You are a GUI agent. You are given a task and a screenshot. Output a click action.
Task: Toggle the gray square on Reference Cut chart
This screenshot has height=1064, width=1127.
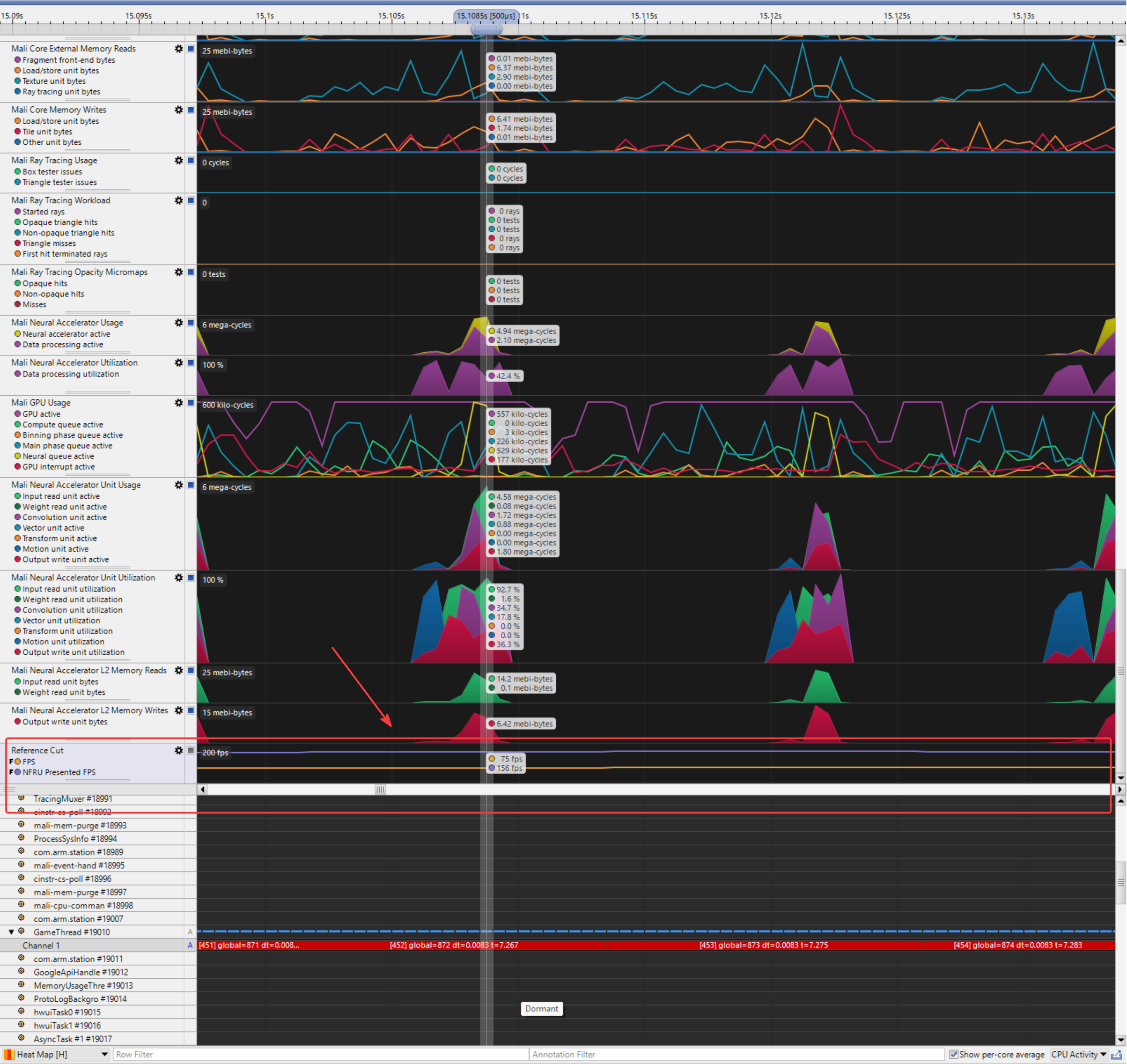click(191, 750)
